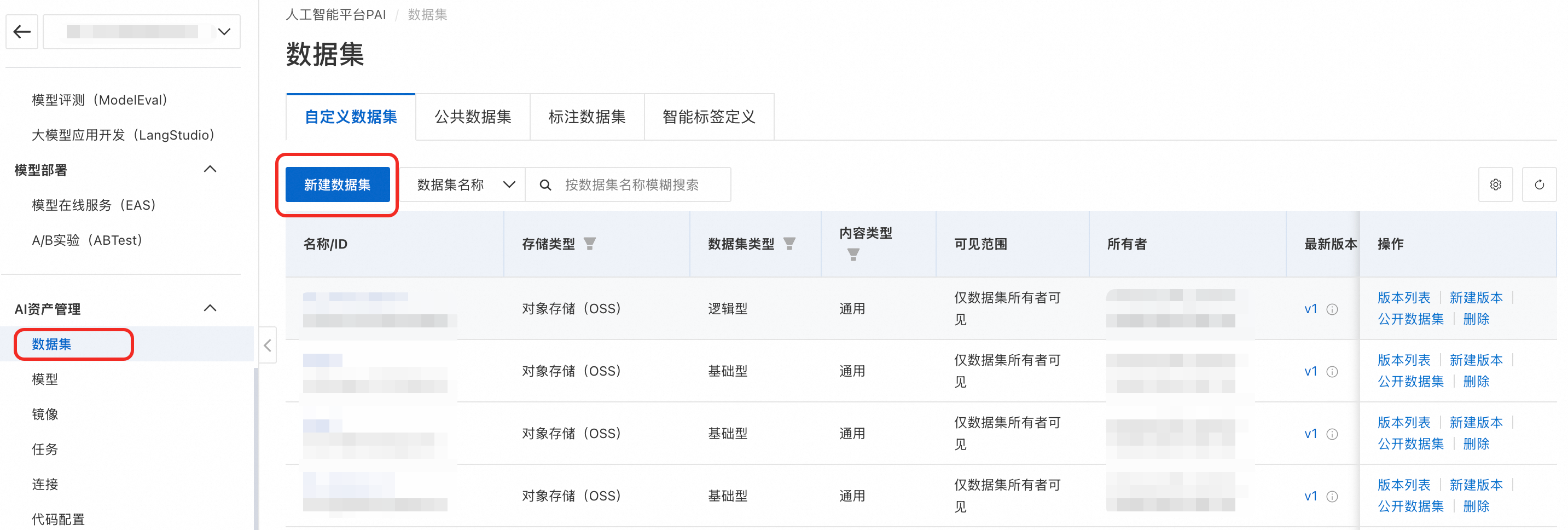Filter by 内容类型 funnel icon

pos(853,255)
